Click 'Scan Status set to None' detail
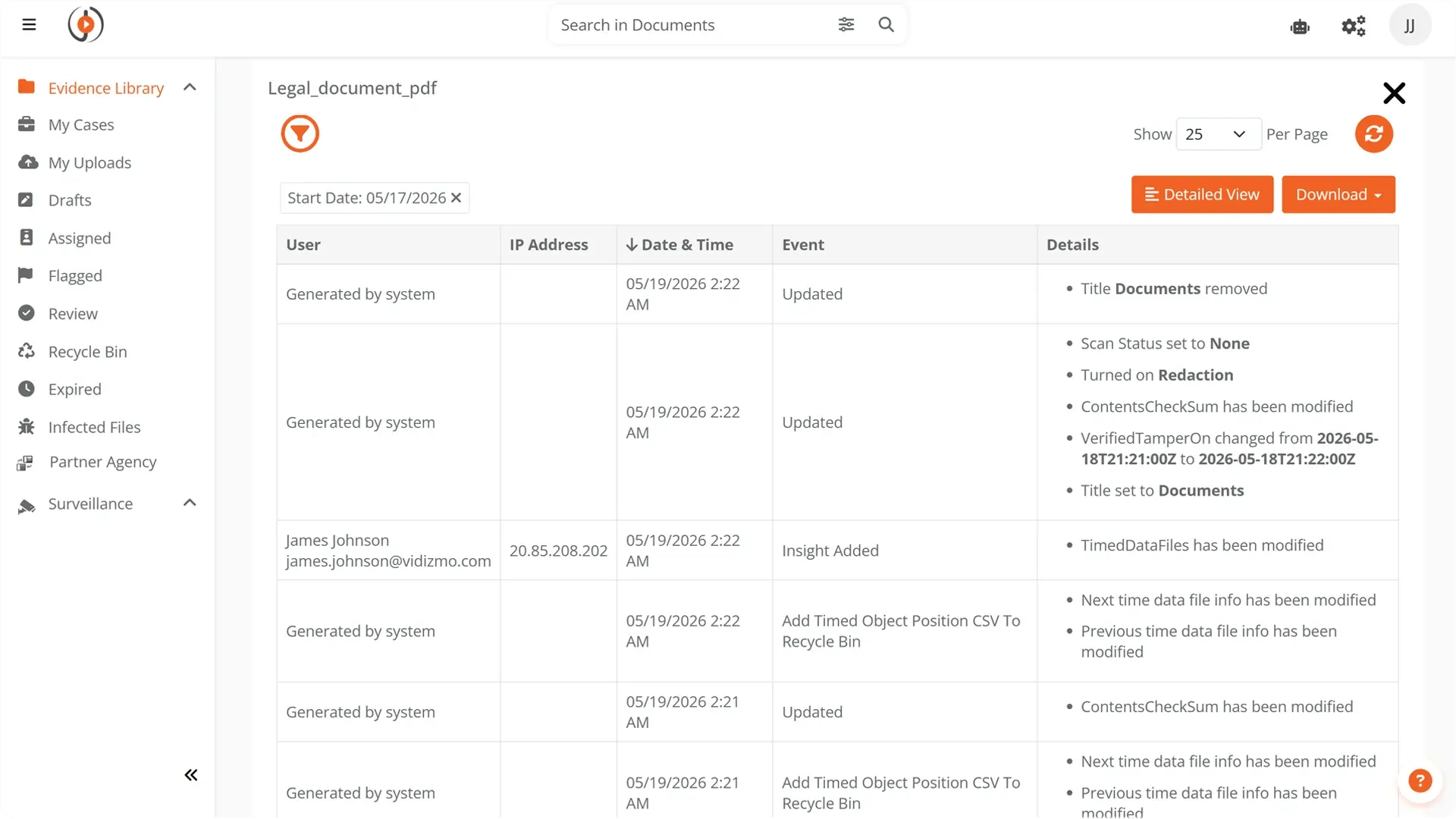Viewport: 1456px width, 819px height. (1165, 344)
